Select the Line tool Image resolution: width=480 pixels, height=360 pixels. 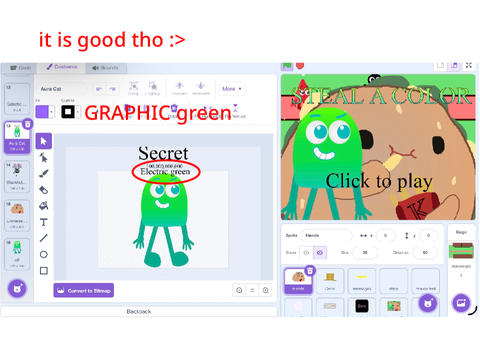(44, 238)
